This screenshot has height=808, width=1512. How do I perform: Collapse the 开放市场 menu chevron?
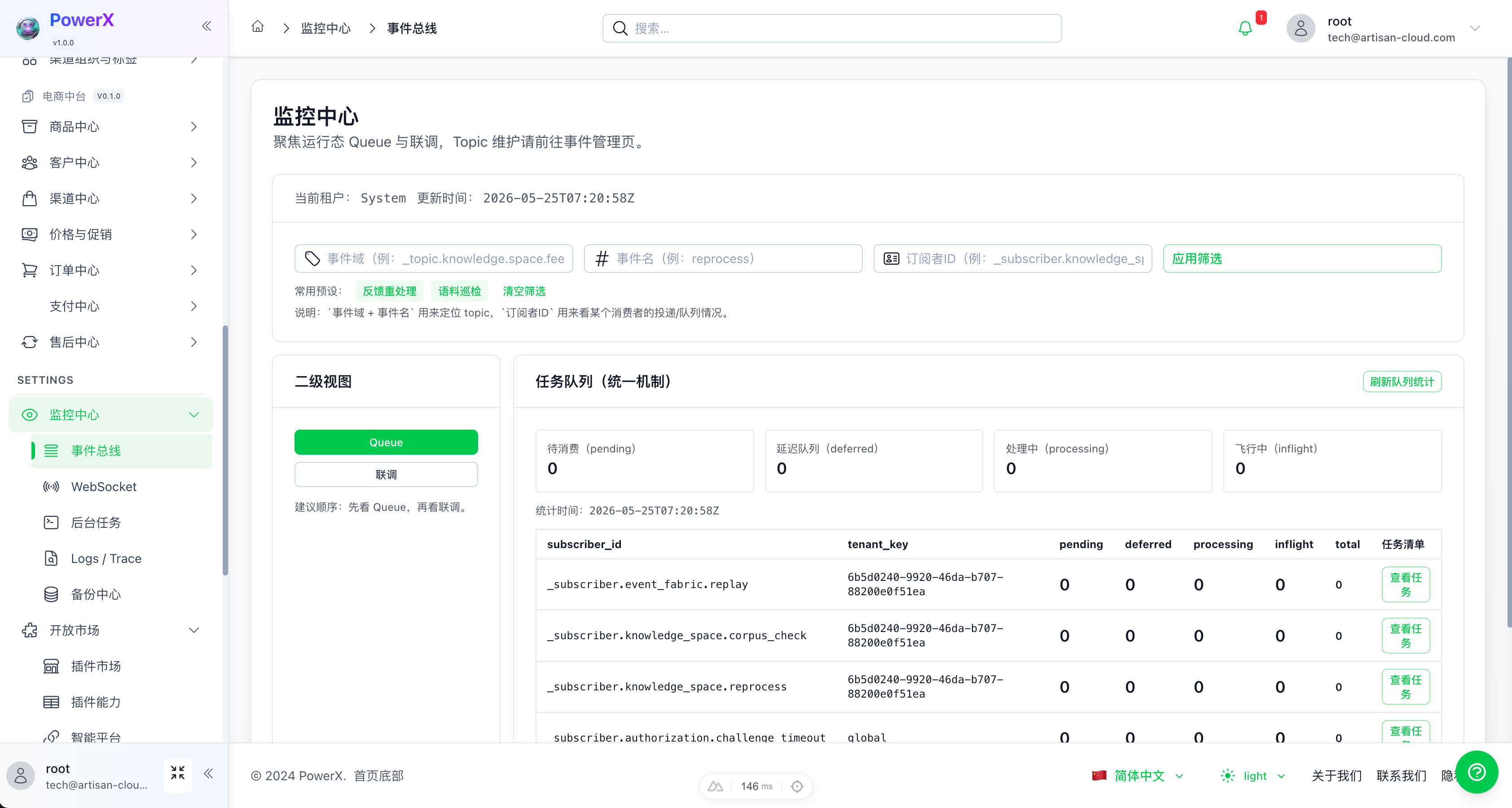pyautogui.click(x=193, y=630)
